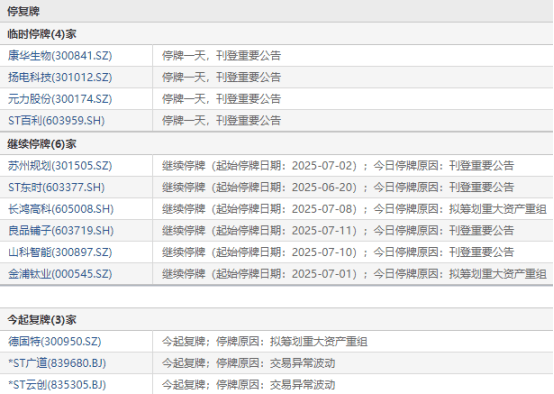Click the 元力股份(300174.SZ) link

(x=60, y=99)
